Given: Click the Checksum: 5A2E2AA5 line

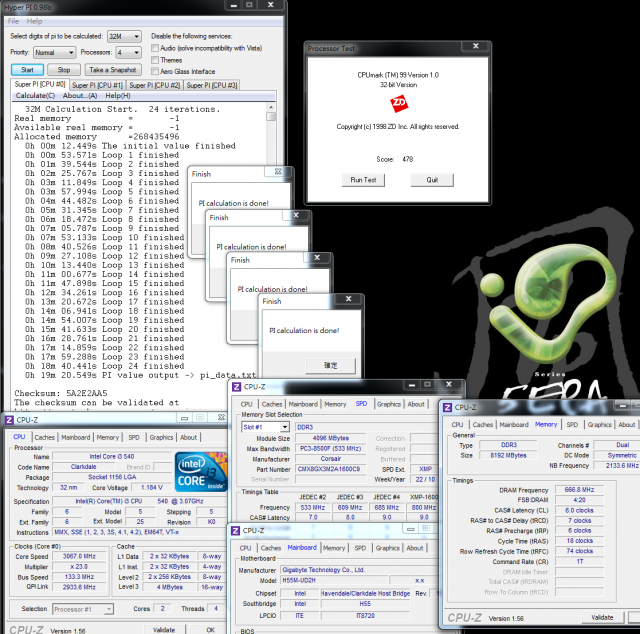Looking at the screenshot, I should pyautogui.click(x=61, y=393).
